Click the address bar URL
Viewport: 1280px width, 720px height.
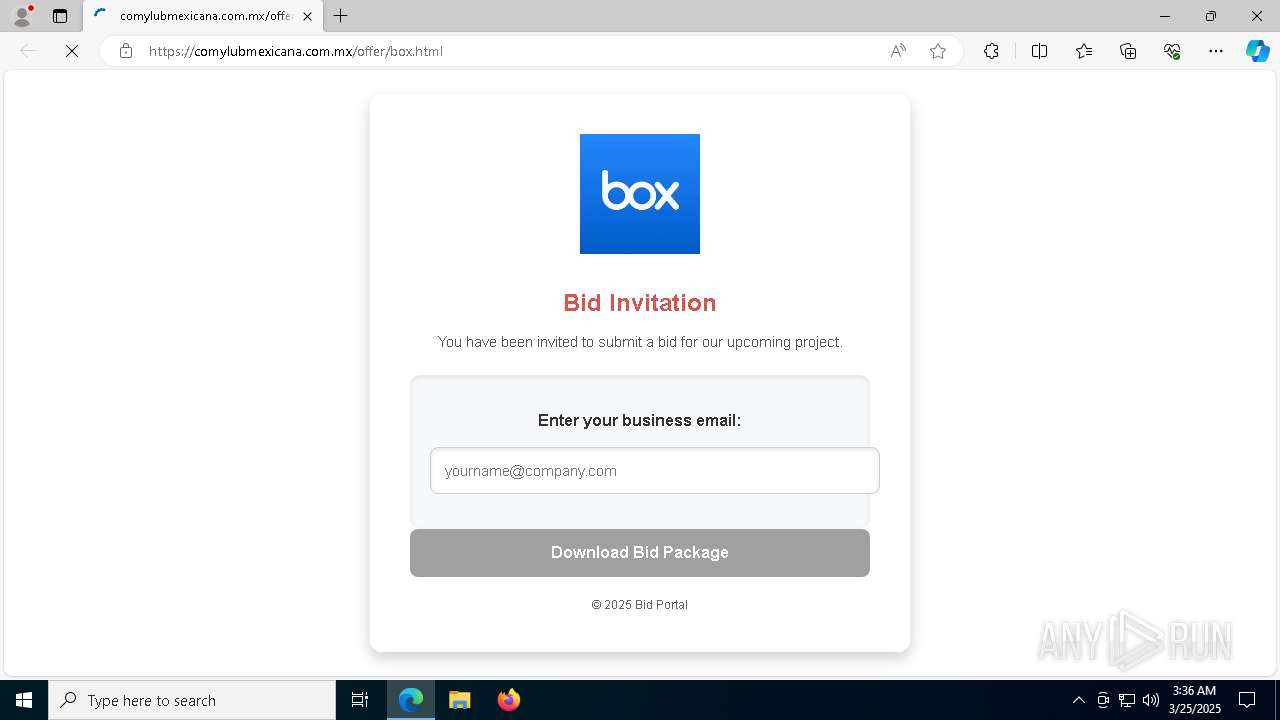[296, 51]
